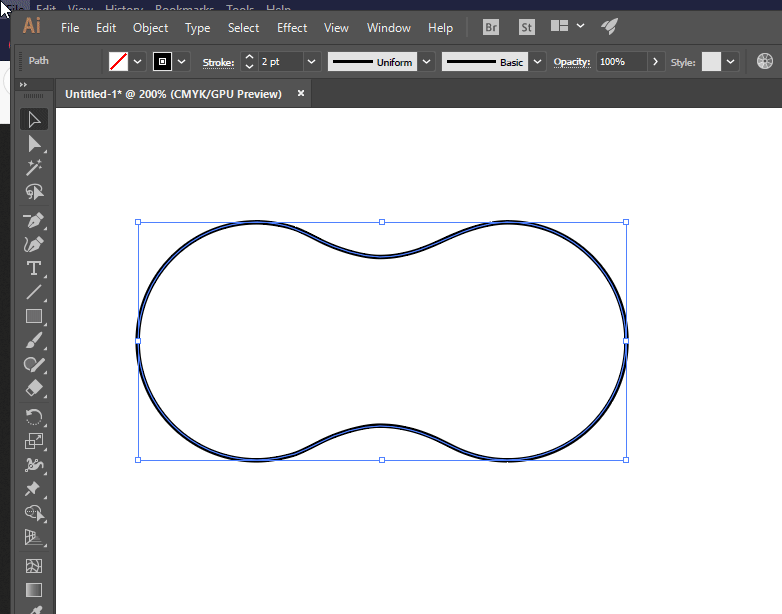Select the Paintbrush tool
The height and width of the screenshot is (614, 782).
point(34,341)
